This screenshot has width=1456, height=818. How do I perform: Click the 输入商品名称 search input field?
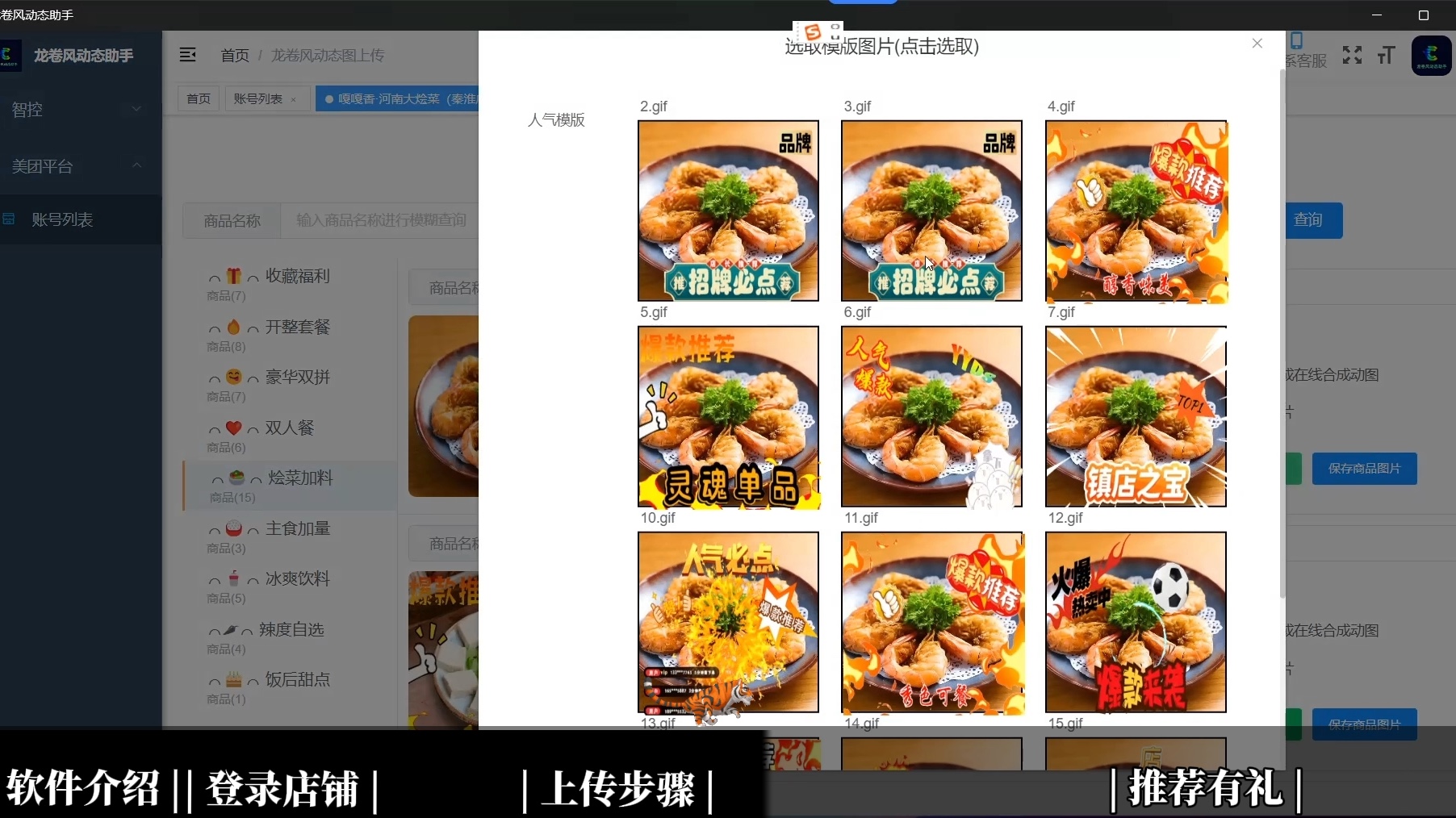379,220
